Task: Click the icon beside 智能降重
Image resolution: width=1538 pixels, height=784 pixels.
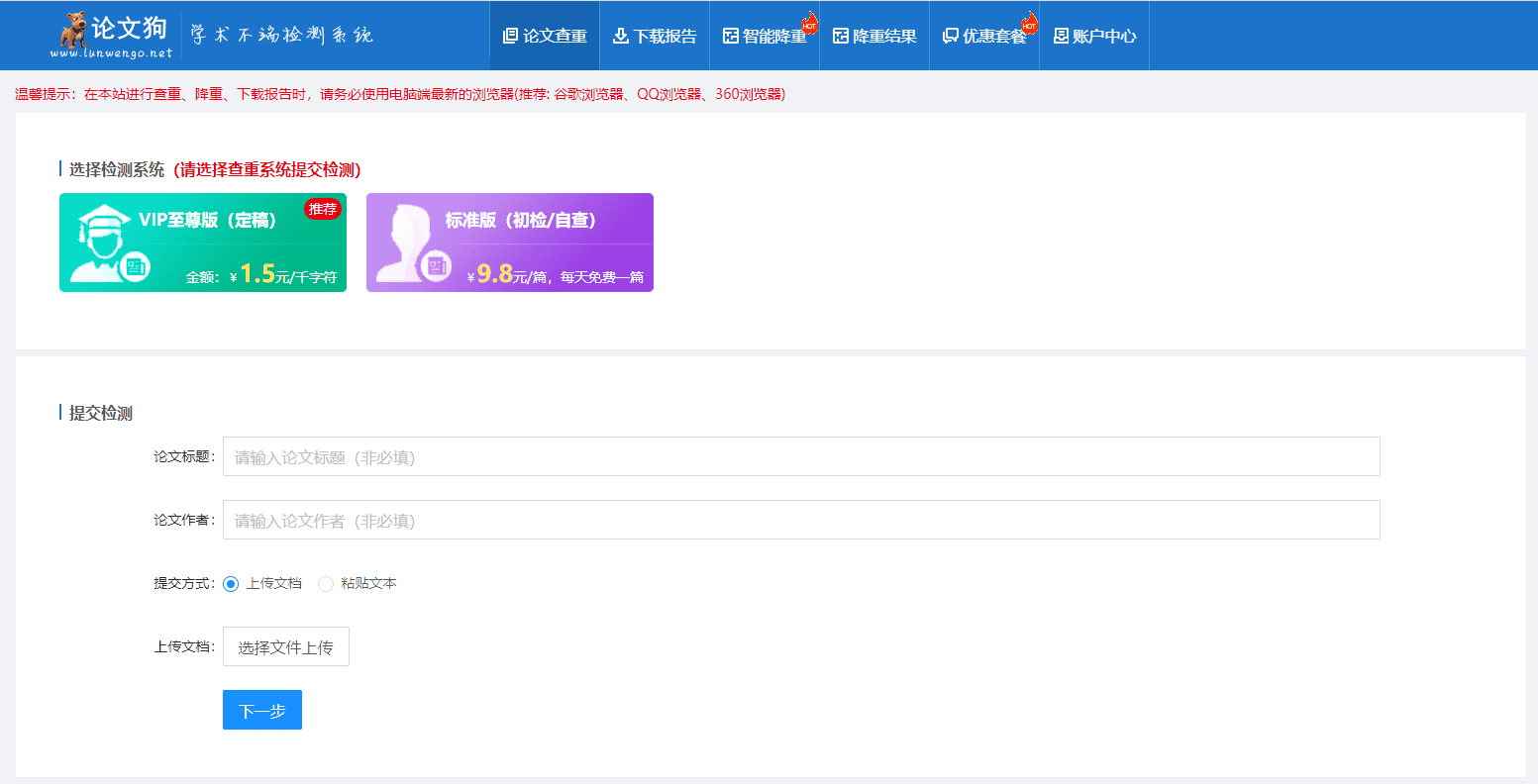Action: click(x=730, y=35)
